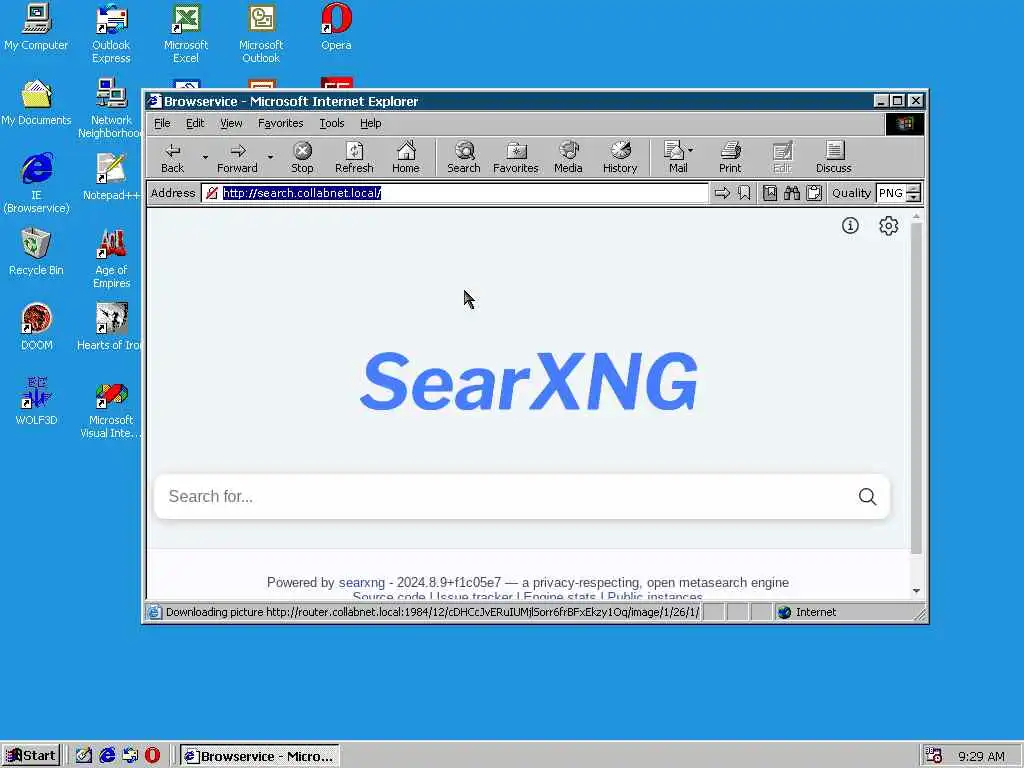
Task: Open Forward button history dropdown arrow
Action: [270, 157]
